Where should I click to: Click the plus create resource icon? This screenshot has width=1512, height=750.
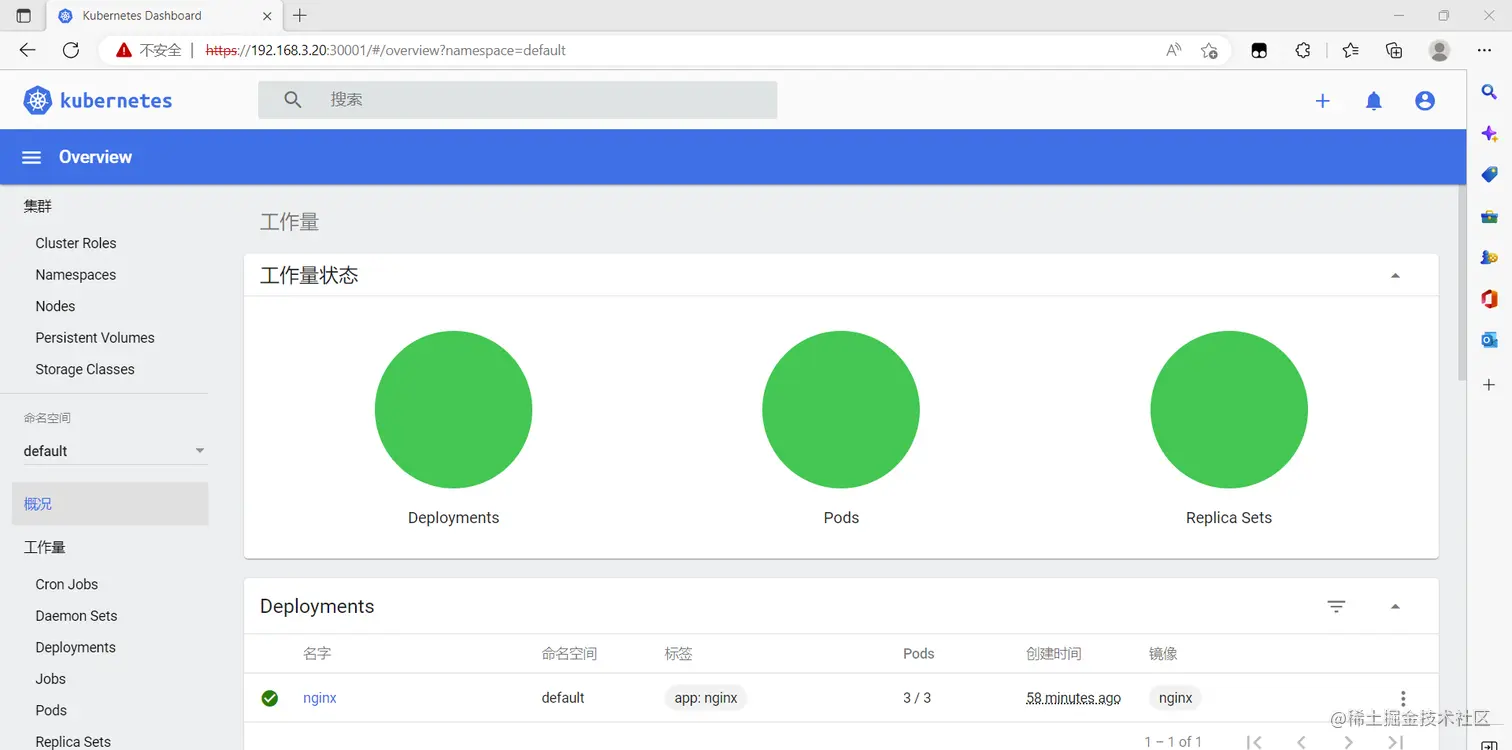(1322, 100)
